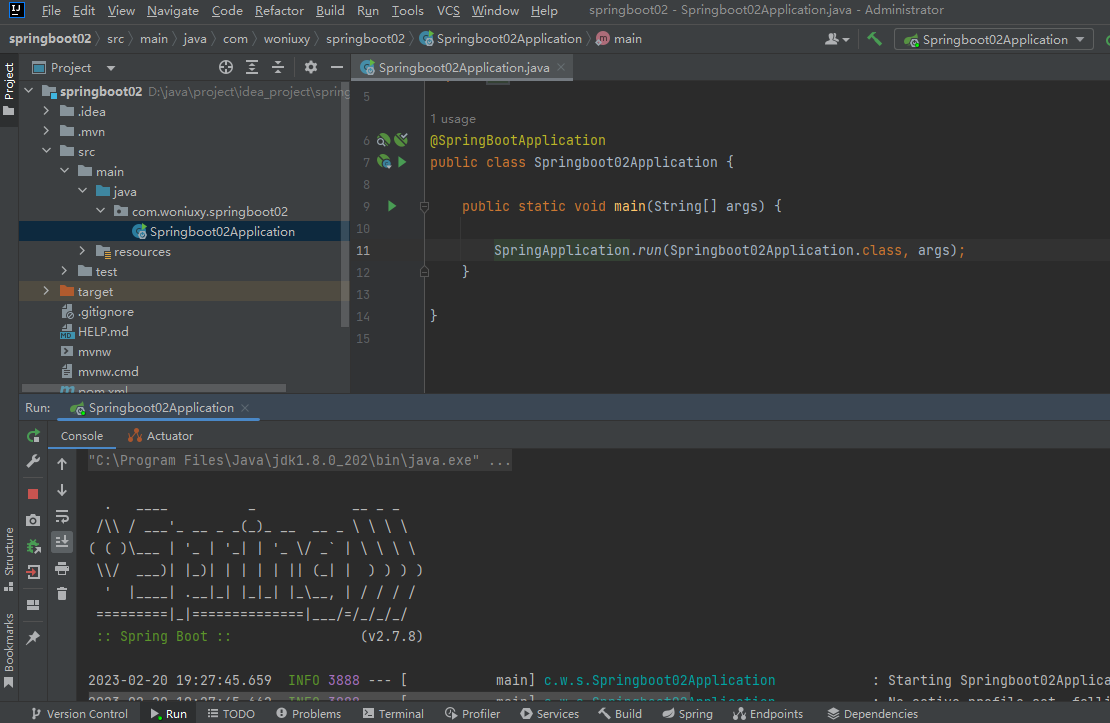Screen dimensions: 1110x723
Task: Expand the target folder
Action: [x=47, y=291]
